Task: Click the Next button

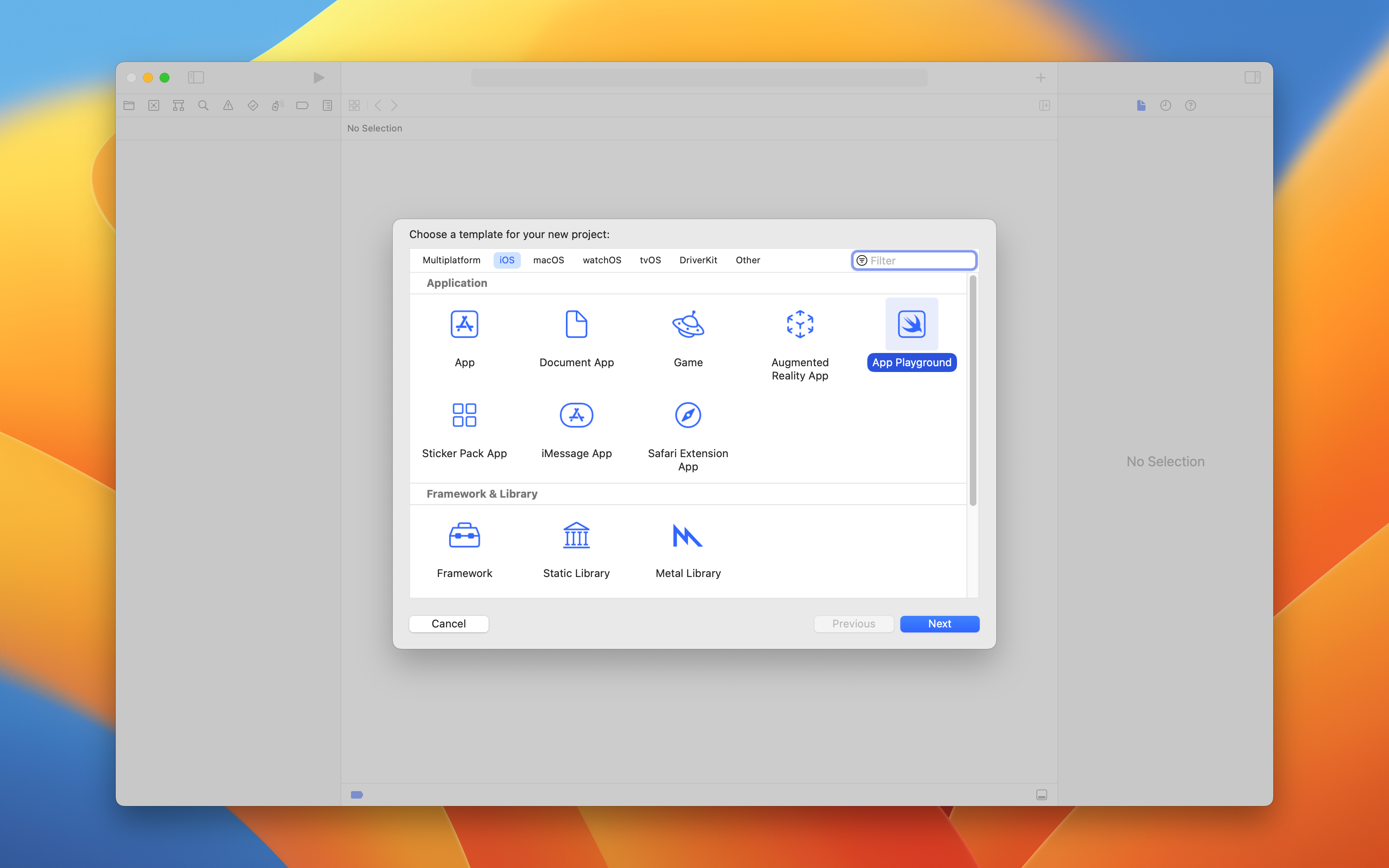Action: (939, 623)
